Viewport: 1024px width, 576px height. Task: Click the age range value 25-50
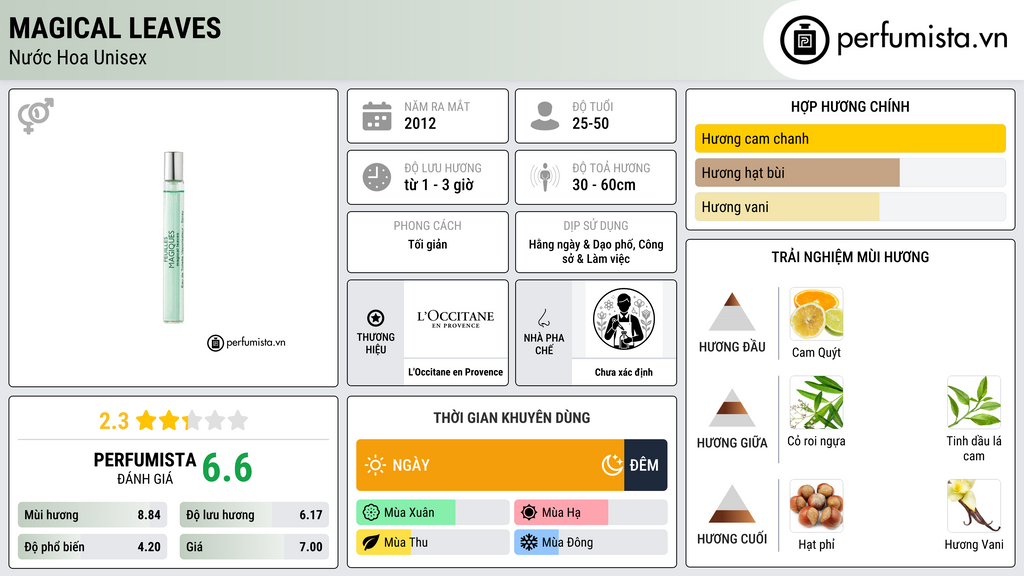click(590, 123)
